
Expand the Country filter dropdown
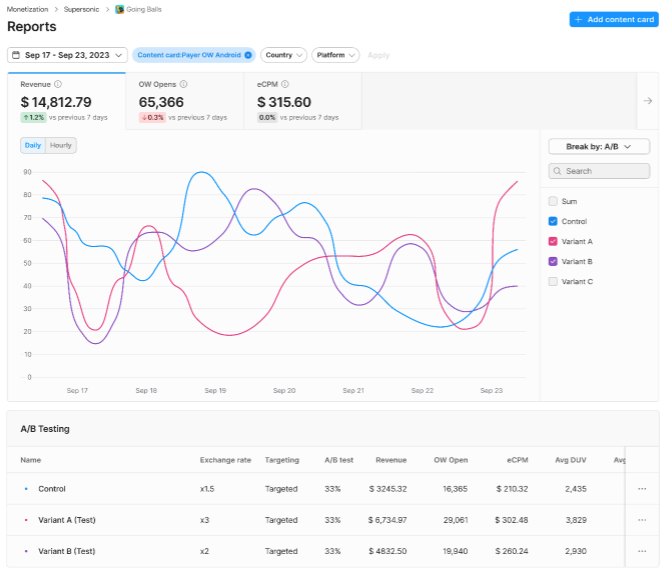[x=284, y=55]
